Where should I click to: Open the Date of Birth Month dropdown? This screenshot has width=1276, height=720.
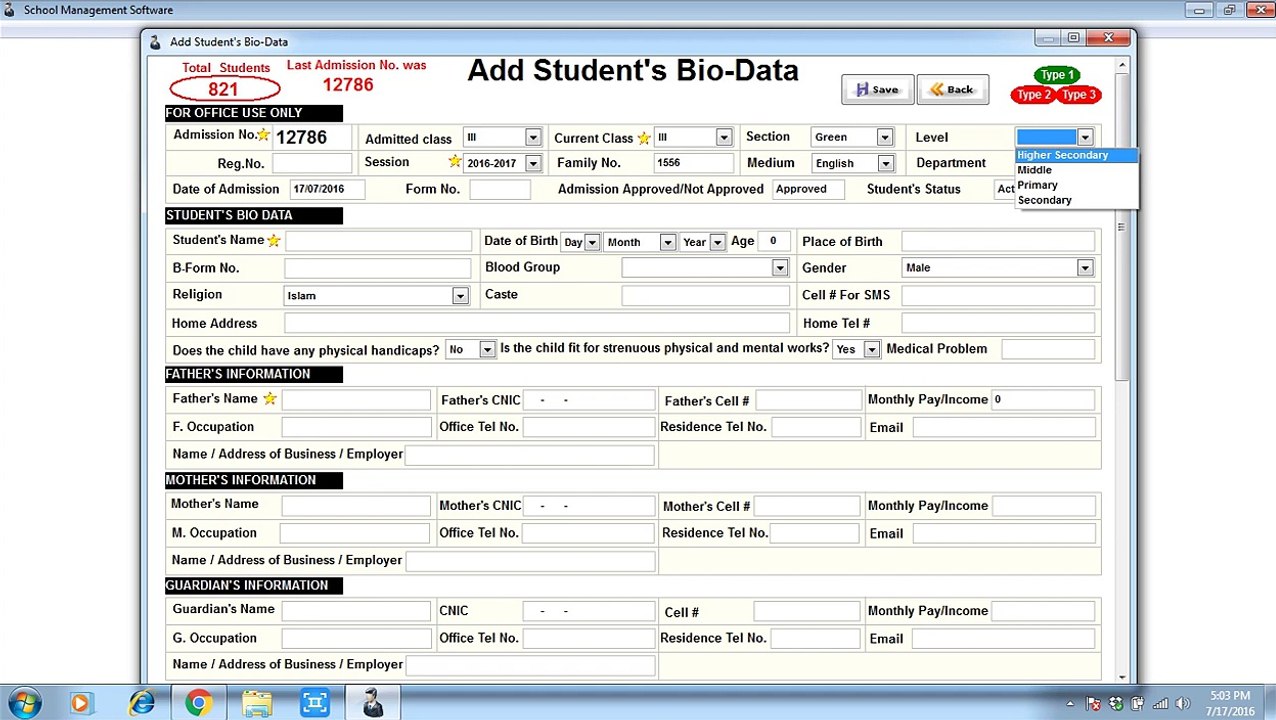pyautogui.click(x=667, y=242)
